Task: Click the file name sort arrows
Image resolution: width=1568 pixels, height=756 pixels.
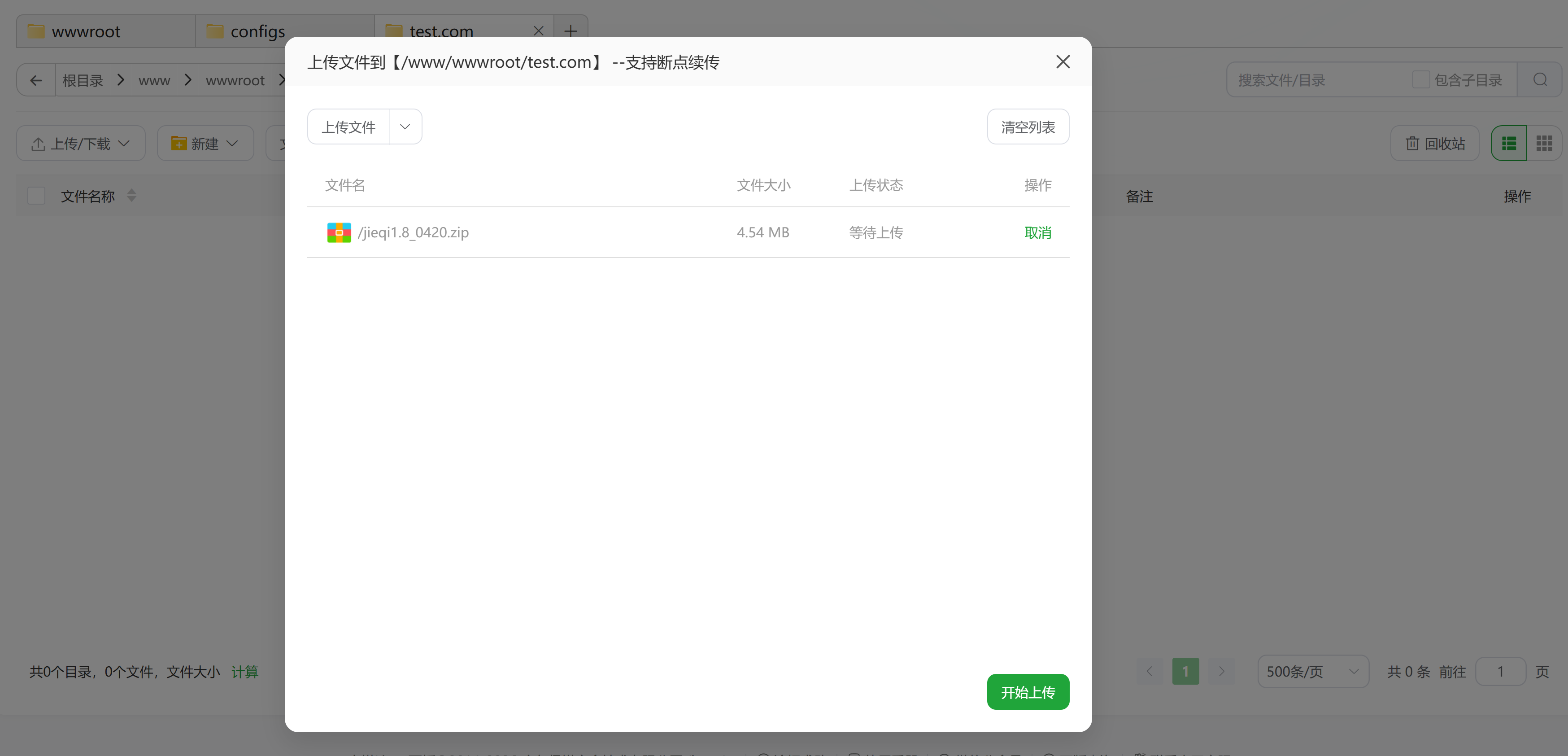Action: [131, 195]
